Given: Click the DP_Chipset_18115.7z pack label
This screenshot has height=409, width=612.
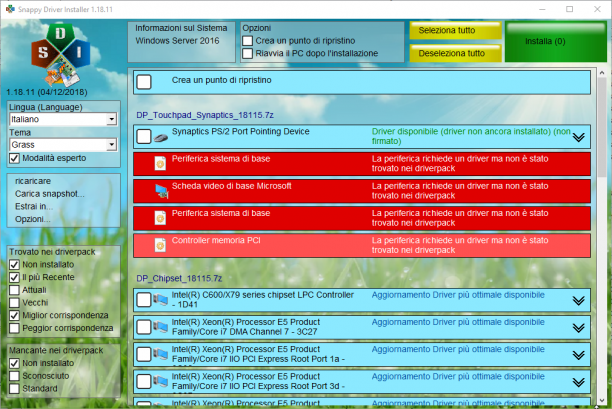Looking at the screenshot, I should tap(179, 278).
